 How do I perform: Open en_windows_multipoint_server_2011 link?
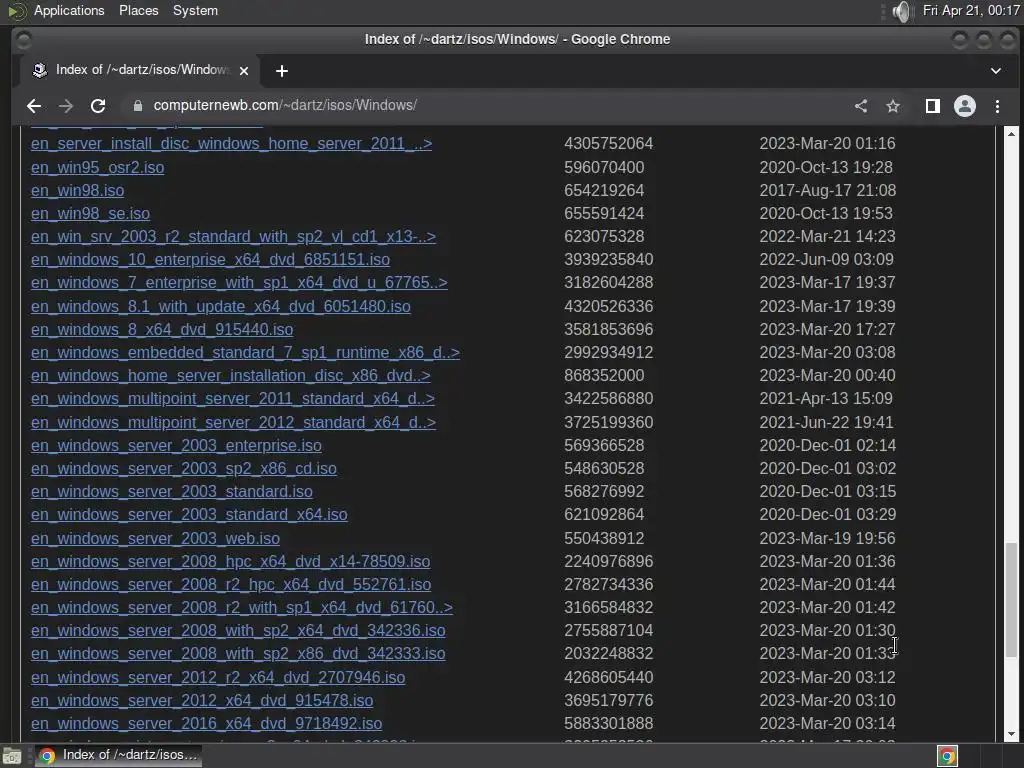coord(232,398)
